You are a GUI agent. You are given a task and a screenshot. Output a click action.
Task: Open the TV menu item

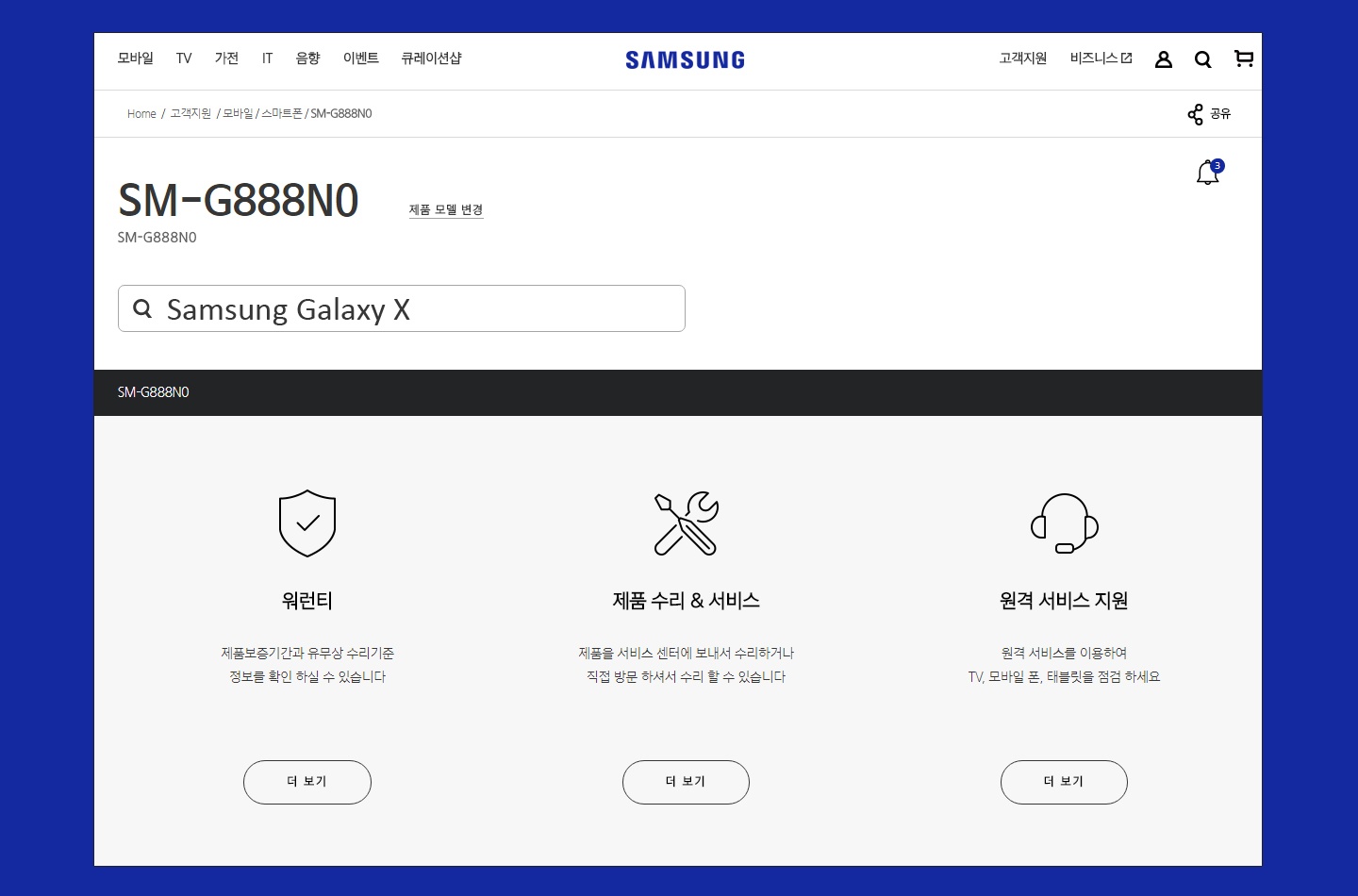click(x=184, y=58)
